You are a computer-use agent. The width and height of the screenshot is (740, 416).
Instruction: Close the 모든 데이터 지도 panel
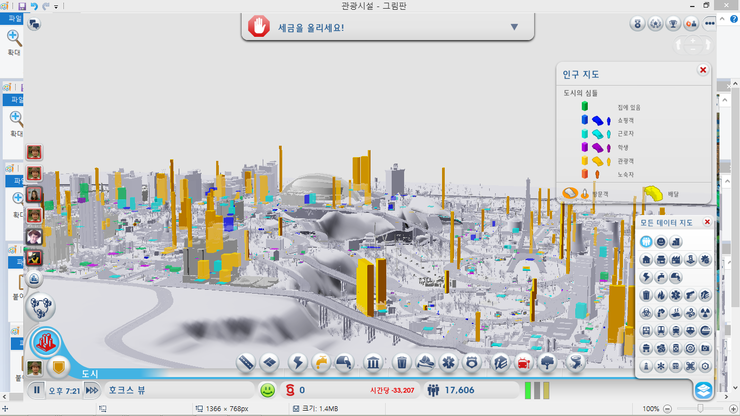[707, 222]
